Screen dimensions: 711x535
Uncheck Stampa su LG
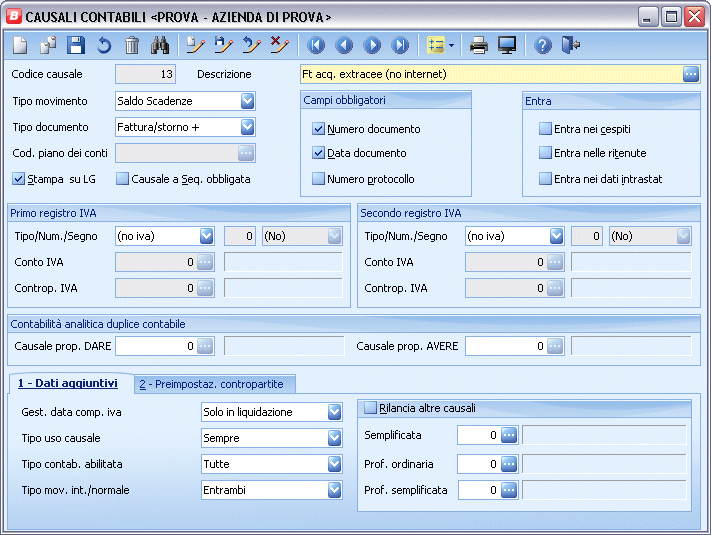(19, 179)
